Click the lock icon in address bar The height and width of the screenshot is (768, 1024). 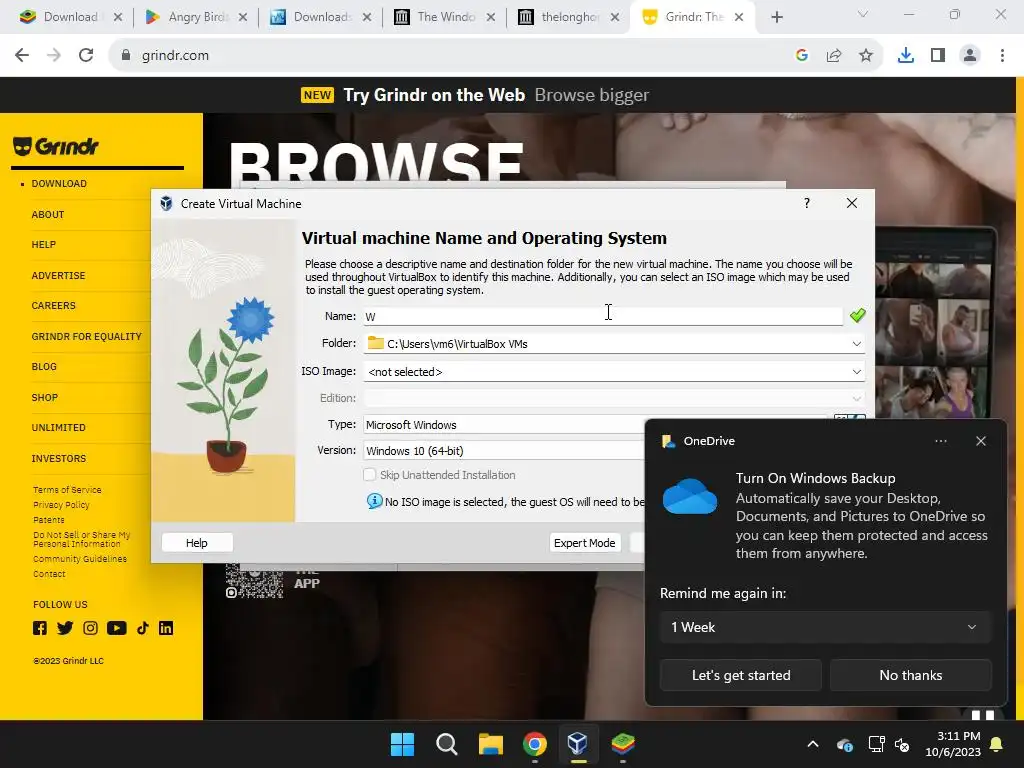pos(126,56)
